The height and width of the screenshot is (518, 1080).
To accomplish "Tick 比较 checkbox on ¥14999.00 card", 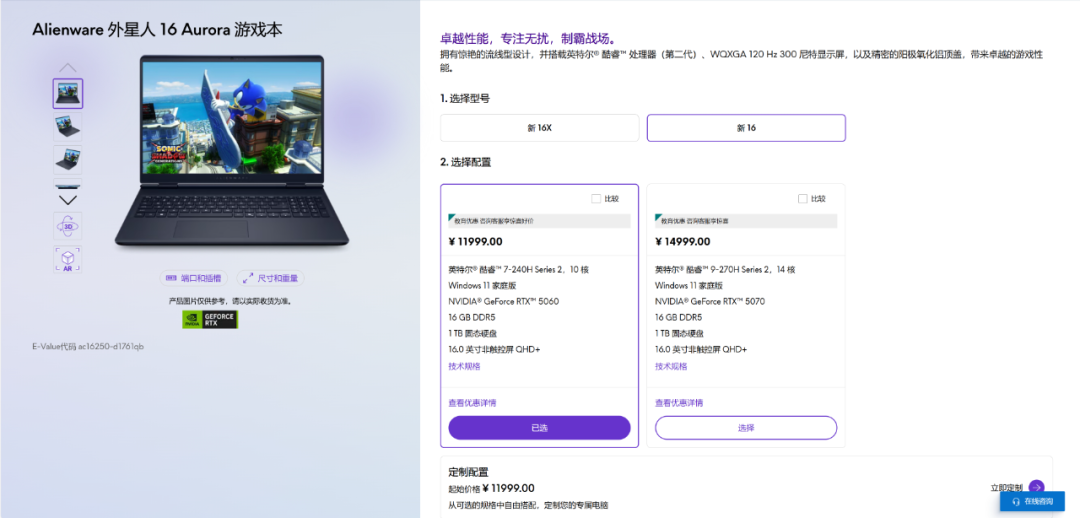I will pos(802,198).
